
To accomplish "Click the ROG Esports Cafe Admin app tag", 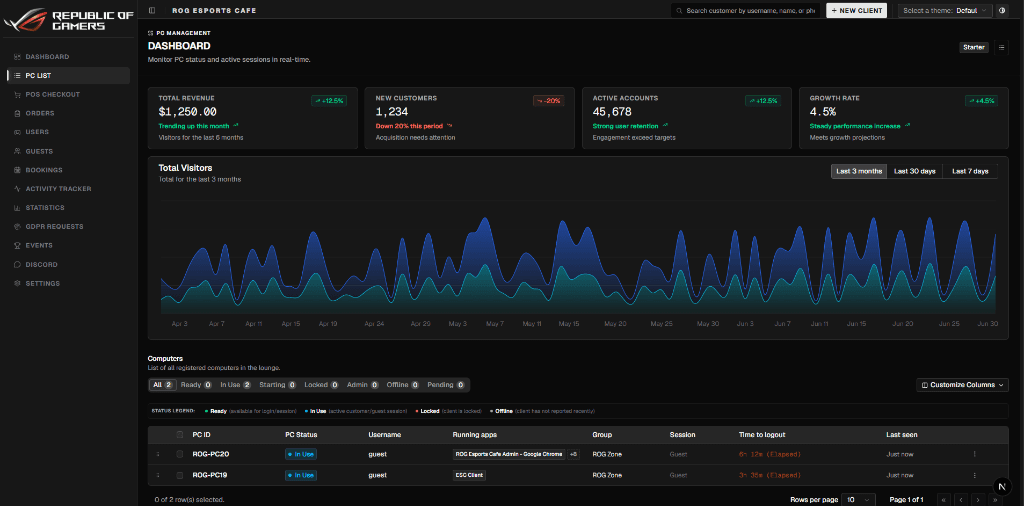I will 509,454.
